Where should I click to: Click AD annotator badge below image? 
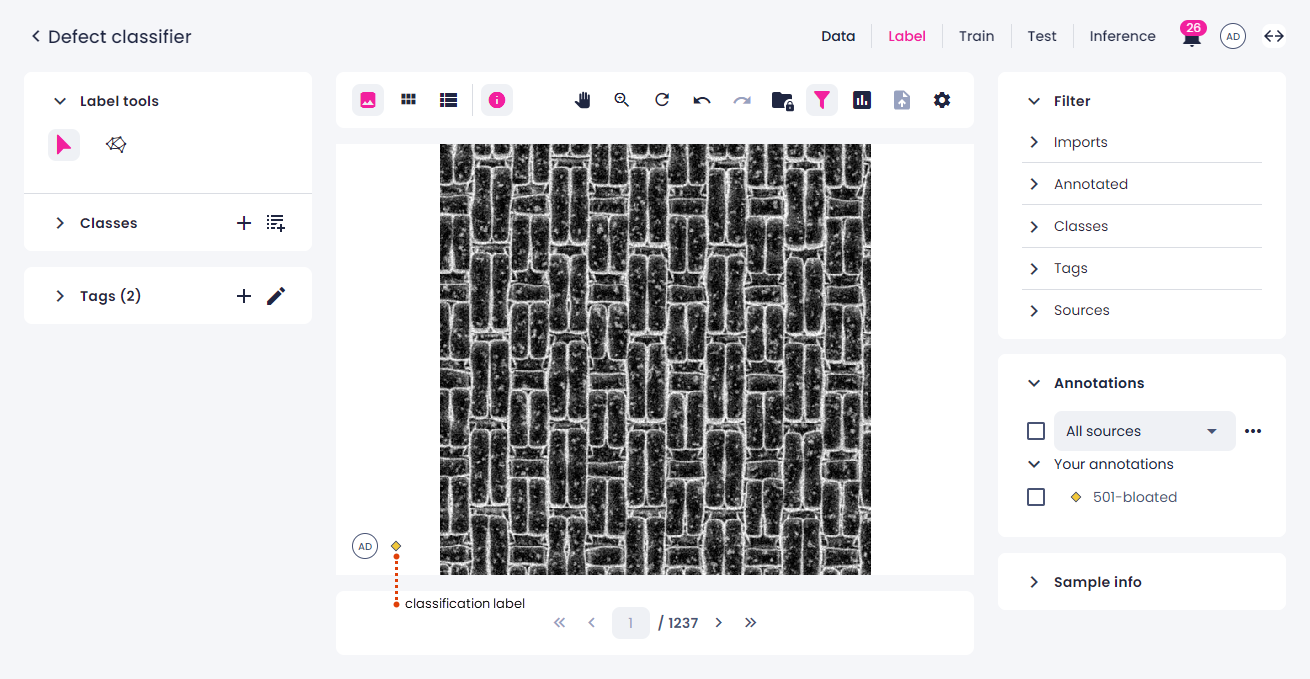365,546
